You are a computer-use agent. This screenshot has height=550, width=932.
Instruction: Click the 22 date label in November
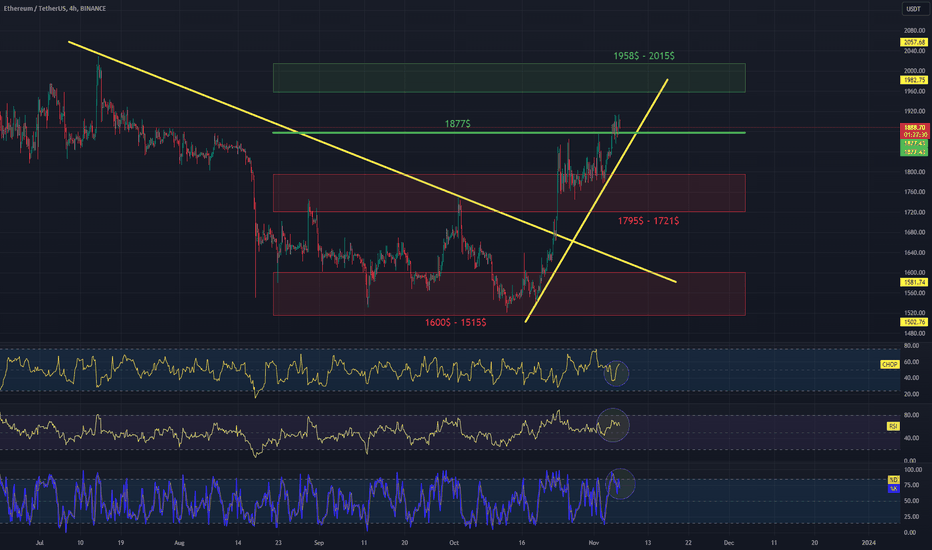coord(688,542)
